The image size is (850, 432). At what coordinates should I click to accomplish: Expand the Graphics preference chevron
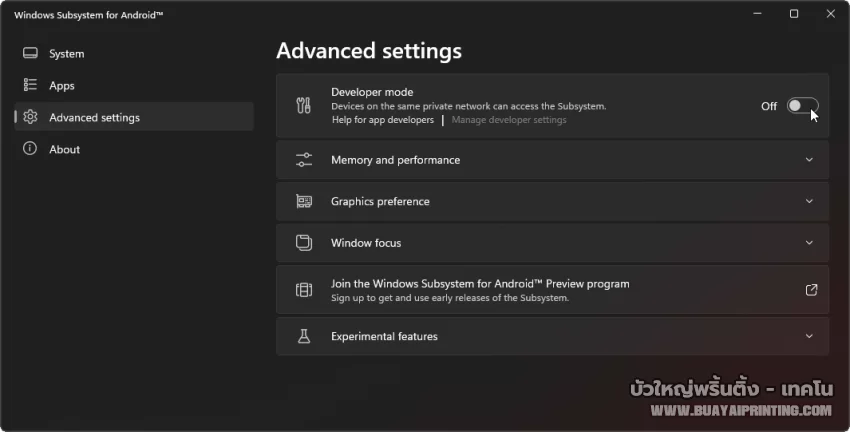click(x=810, y=202)
